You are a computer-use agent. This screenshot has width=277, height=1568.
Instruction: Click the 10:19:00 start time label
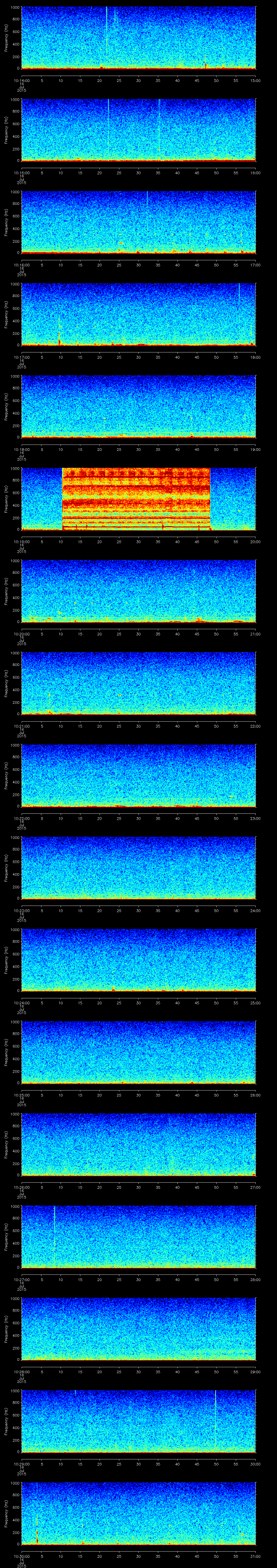click(21, 542)
